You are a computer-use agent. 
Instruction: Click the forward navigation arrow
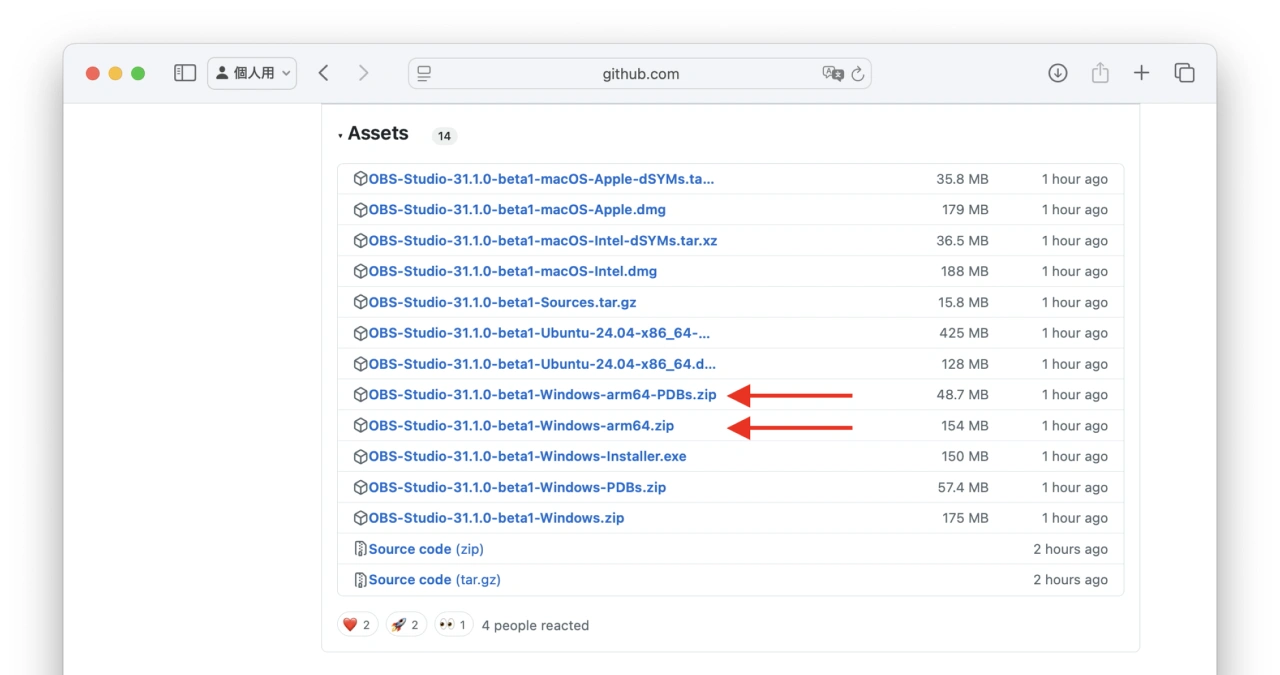coord(363,73)
